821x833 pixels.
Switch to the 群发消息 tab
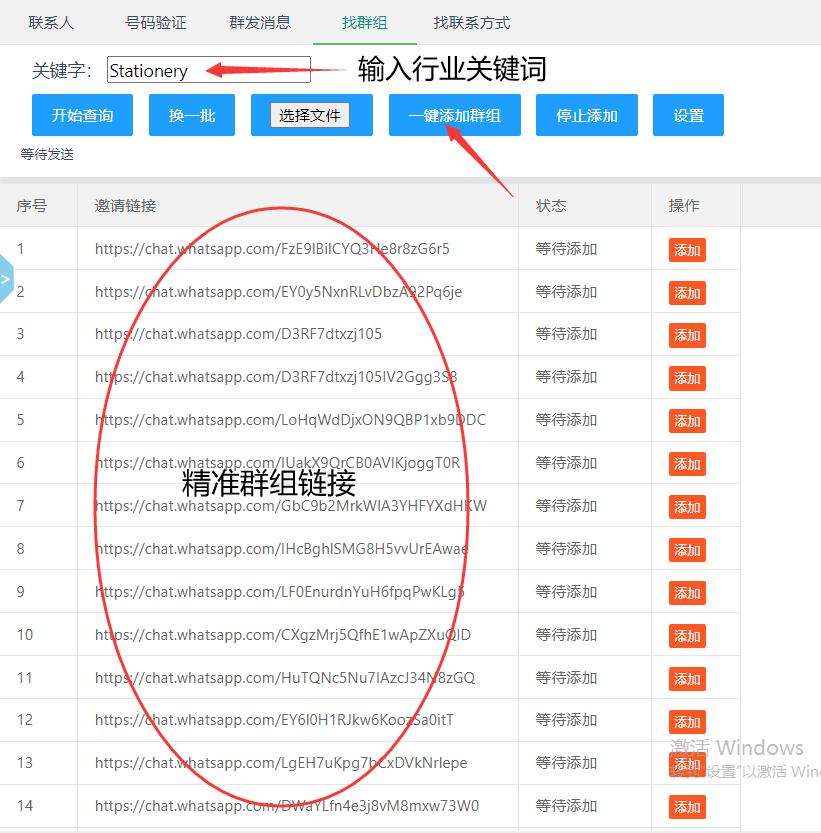260,22
